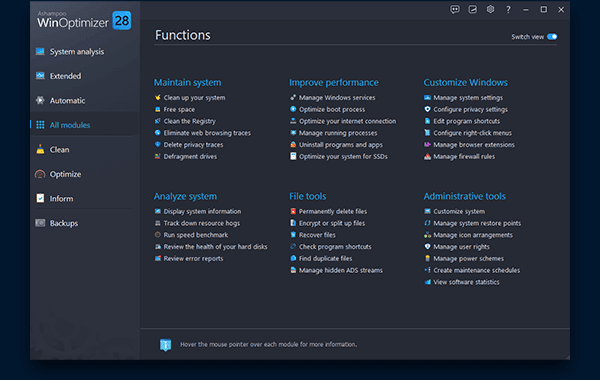Open Manage hidden ADS streams
600x380 pixels.
pos(341,271)
